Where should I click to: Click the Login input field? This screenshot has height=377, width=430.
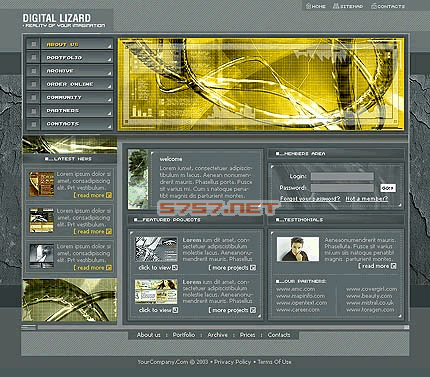click(342, 176)
